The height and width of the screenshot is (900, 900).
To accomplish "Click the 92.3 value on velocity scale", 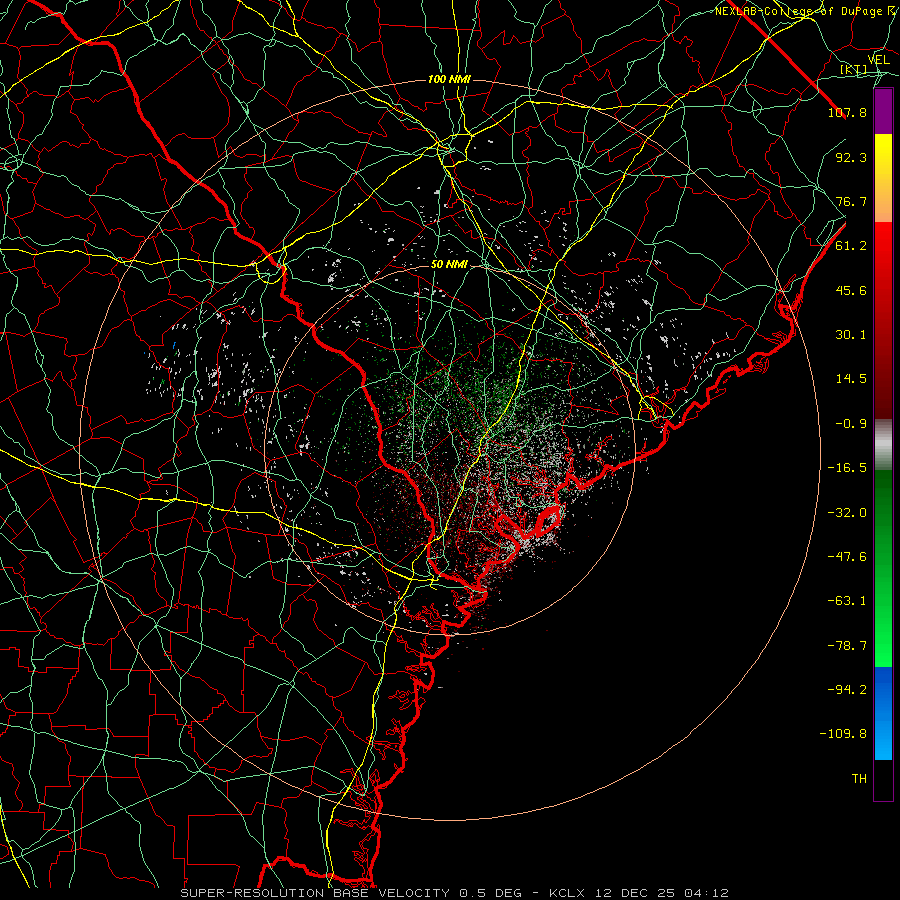I will 851,157.
